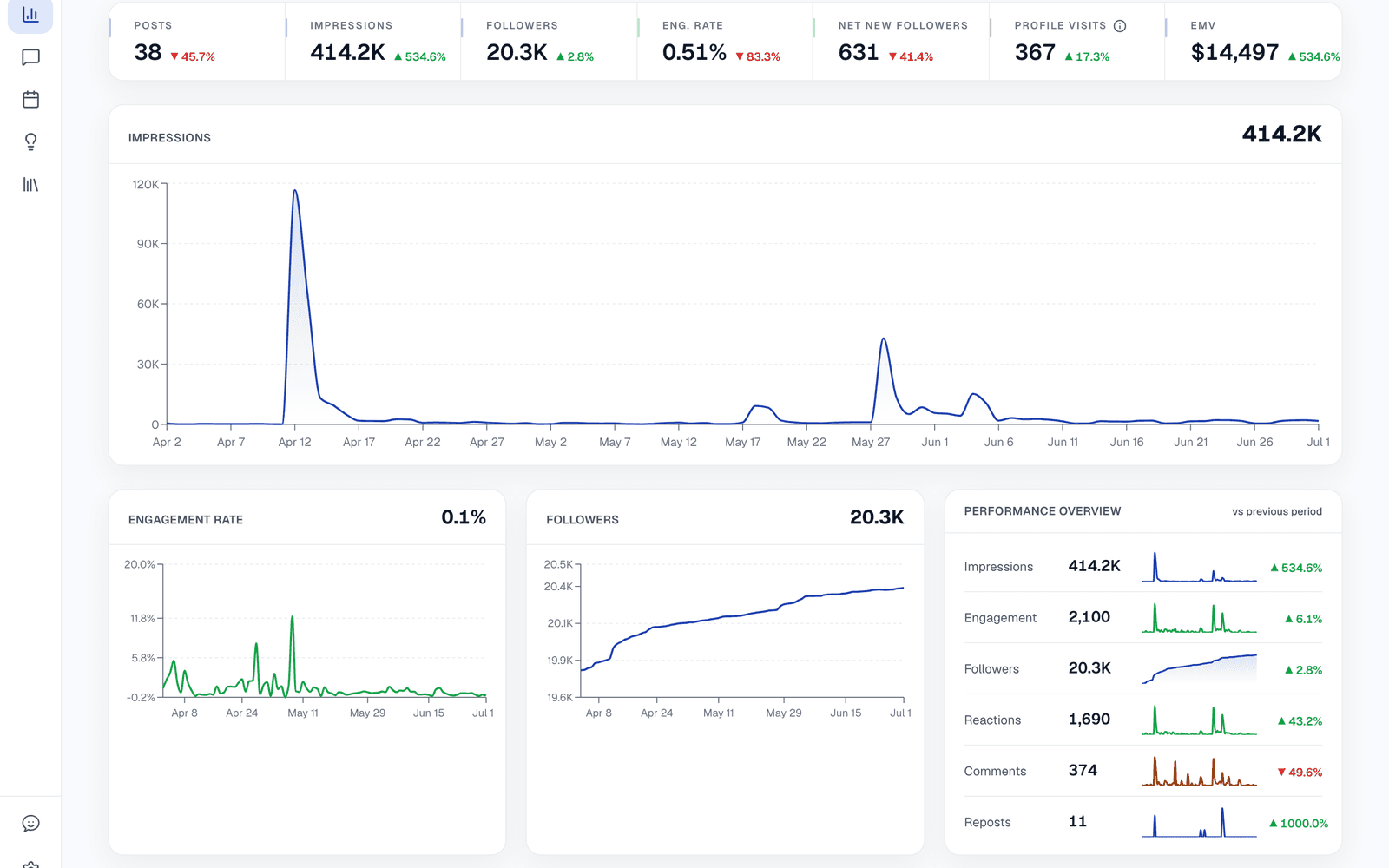Select the Impressions stat card showing 414.2K

[373, 42]
